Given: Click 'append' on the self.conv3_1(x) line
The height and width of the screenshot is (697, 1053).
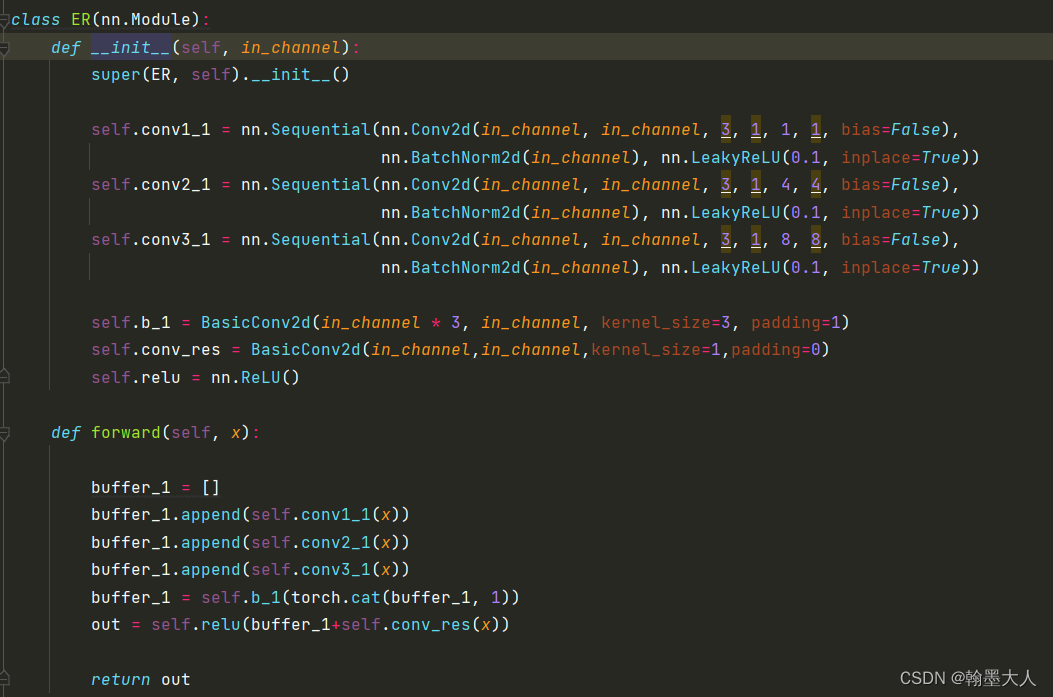Looking at the screenshot, I should [x=211, y=569].
